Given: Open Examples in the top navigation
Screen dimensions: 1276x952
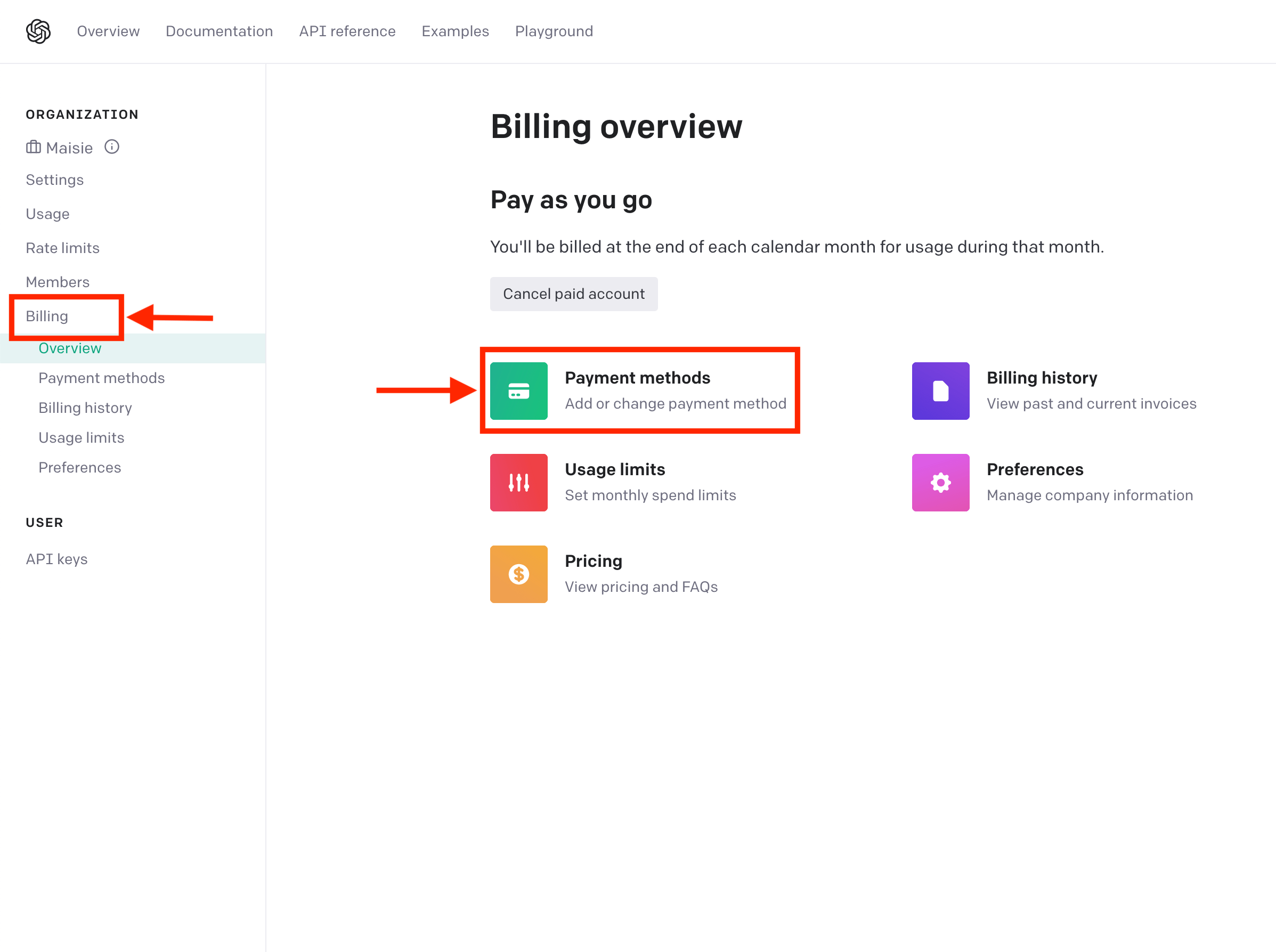Looking at the screenshot, I should point(456,31).
